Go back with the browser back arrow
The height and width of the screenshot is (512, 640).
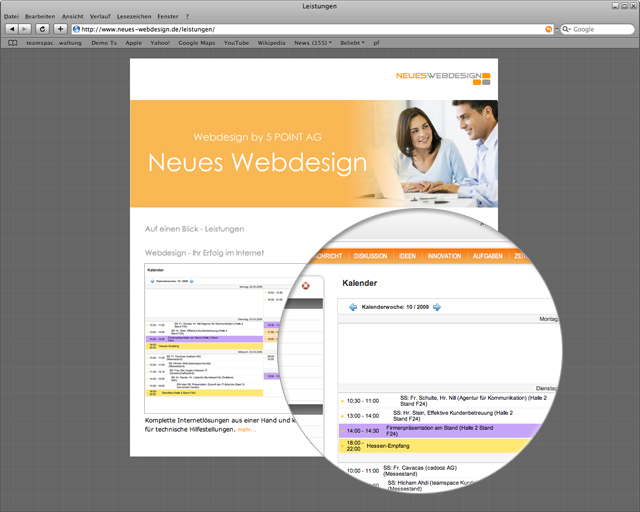[12, 29]
